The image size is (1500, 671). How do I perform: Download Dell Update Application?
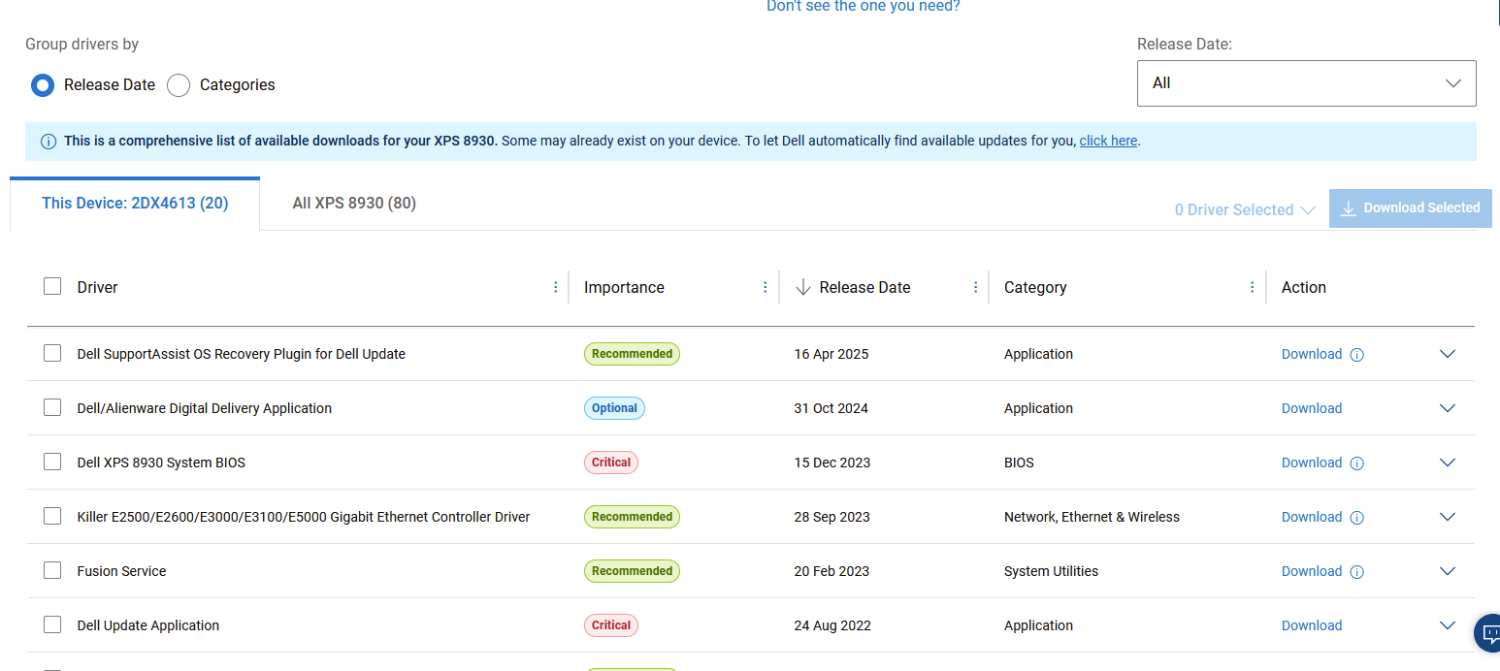(1311, 625)
